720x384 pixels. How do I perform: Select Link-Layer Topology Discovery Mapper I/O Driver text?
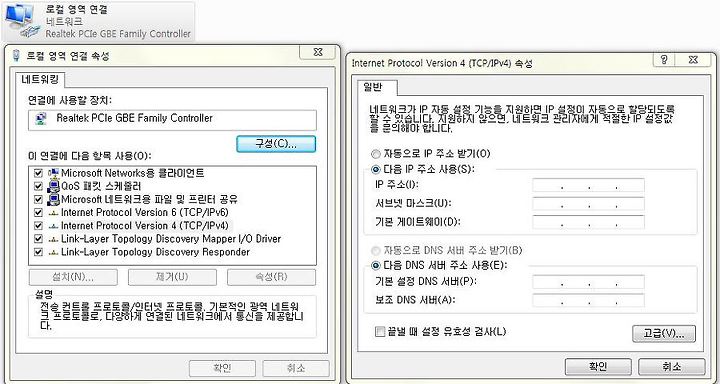tap(171, 239)
